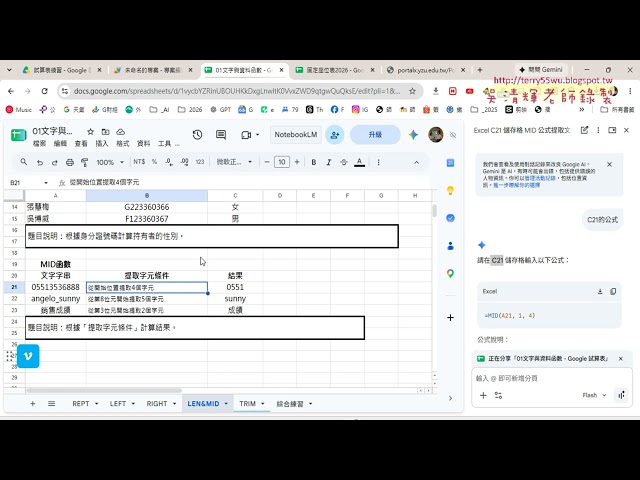
Task: Open Google Keep in side panel
Action: coord(450,191)
